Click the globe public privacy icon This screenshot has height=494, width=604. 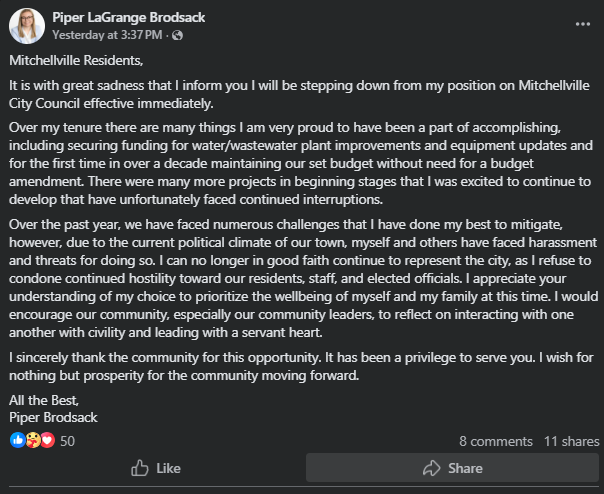coord(178,35)
